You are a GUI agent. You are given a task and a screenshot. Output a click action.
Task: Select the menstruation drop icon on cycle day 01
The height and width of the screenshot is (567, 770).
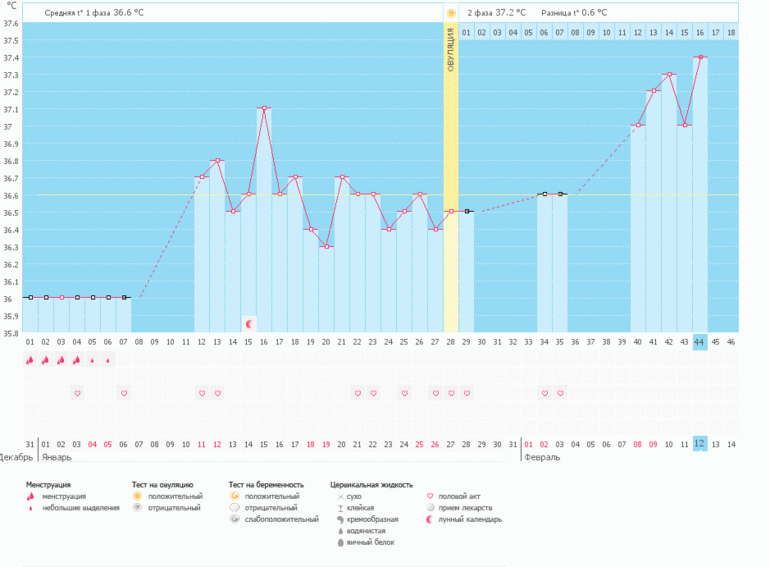coord(30,360)
